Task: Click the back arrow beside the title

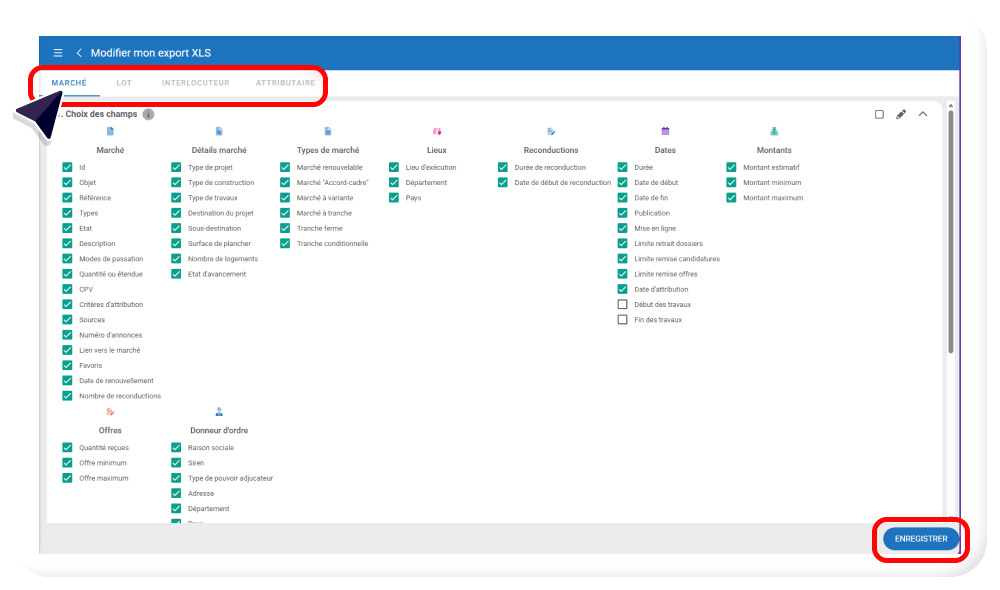Action: (x=79, y=53)
